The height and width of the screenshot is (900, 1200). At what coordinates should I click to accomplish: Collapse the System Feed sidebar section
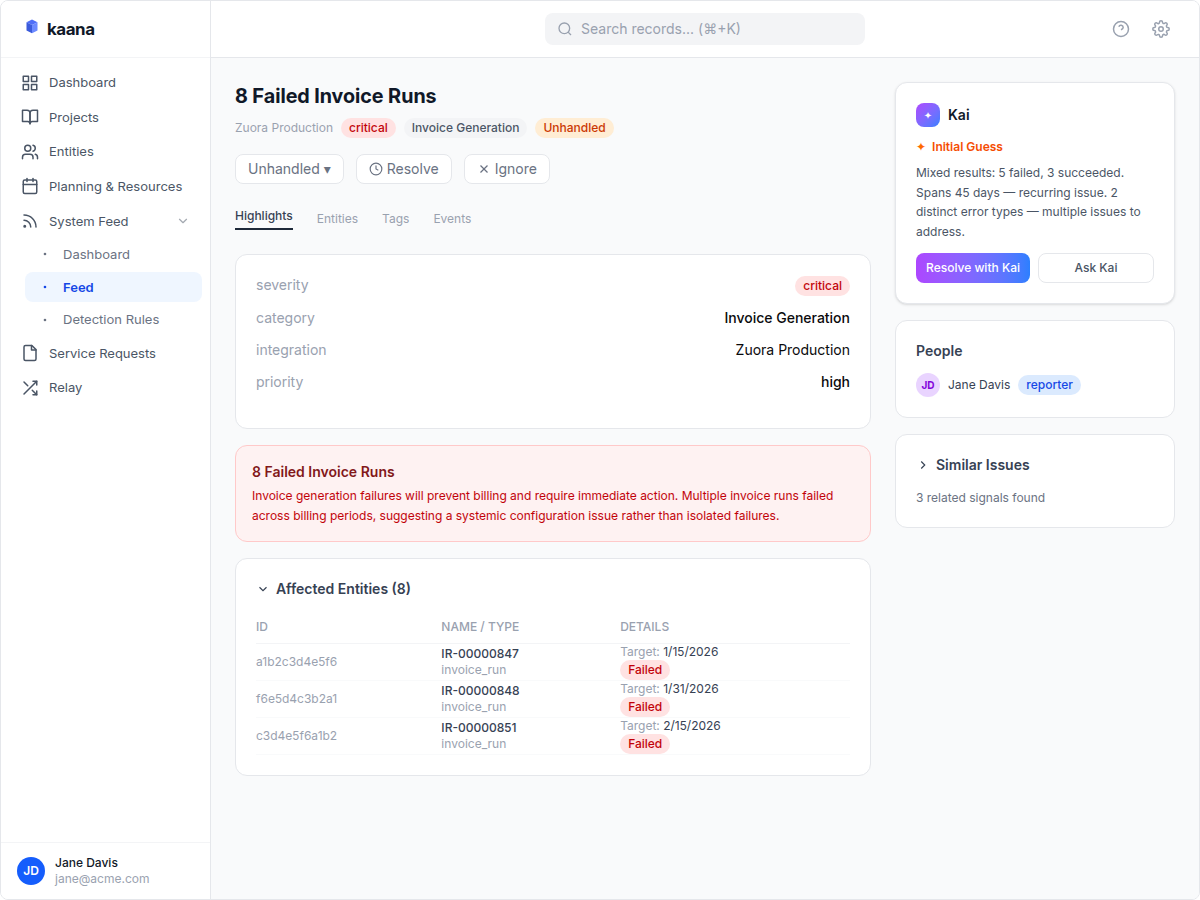[183, 222]
